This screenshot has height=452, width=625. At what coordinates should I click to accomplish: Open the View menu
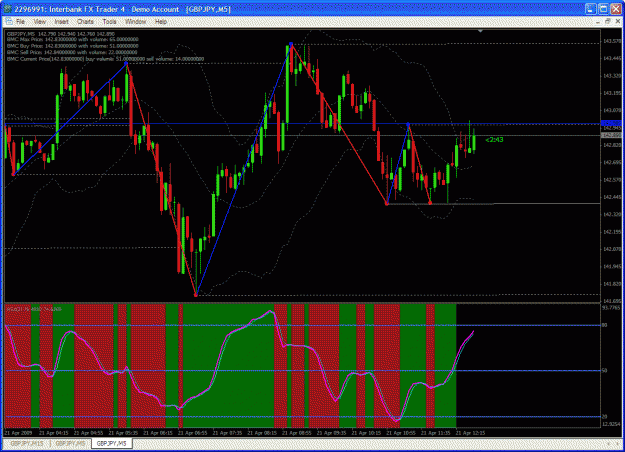[x=39, y=22]
